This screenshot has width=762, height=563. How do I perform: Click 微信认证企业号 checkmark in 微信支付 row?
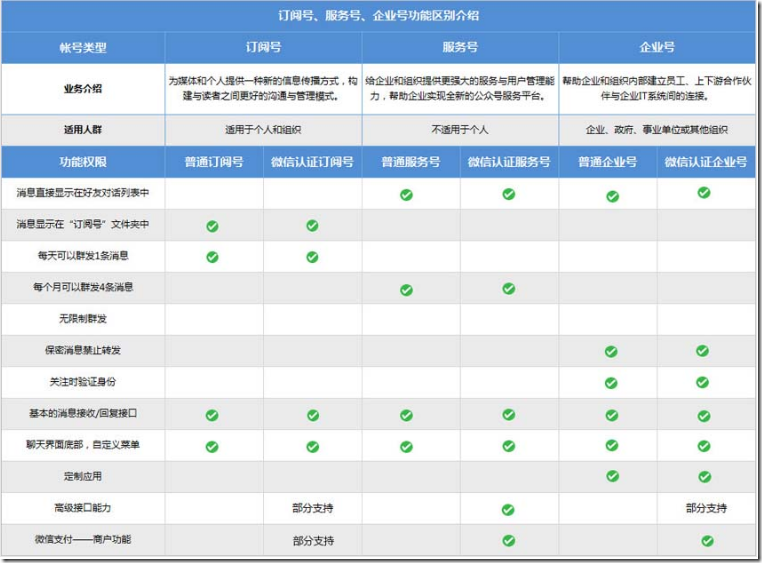pos(708,541)
